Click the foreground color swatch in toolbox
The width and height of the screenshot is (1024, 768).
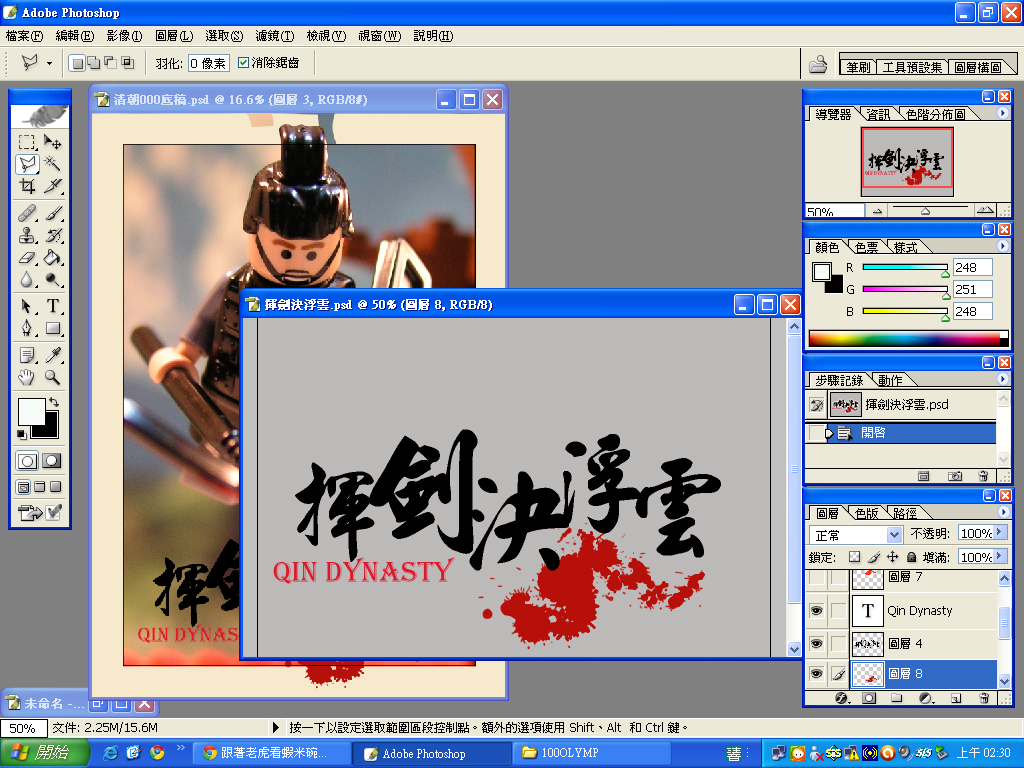(31, 411)
